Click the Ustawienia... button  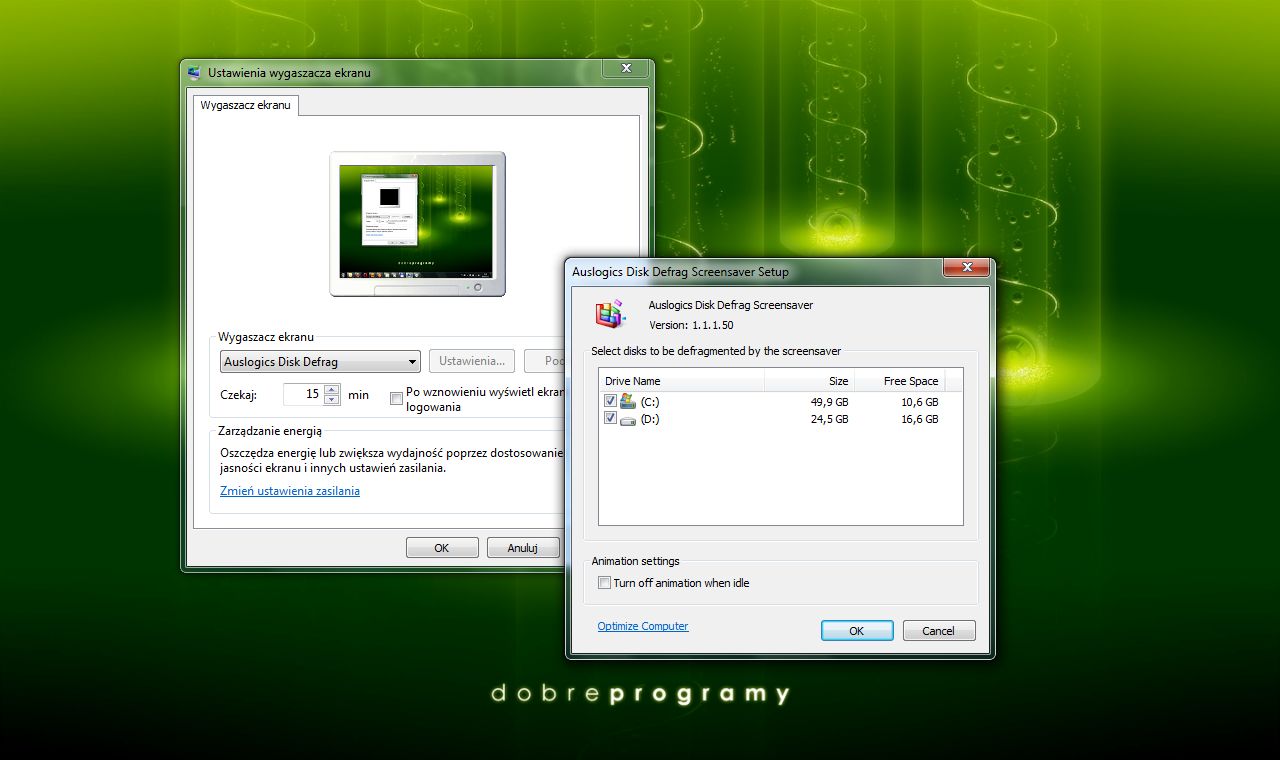point(472,361)
